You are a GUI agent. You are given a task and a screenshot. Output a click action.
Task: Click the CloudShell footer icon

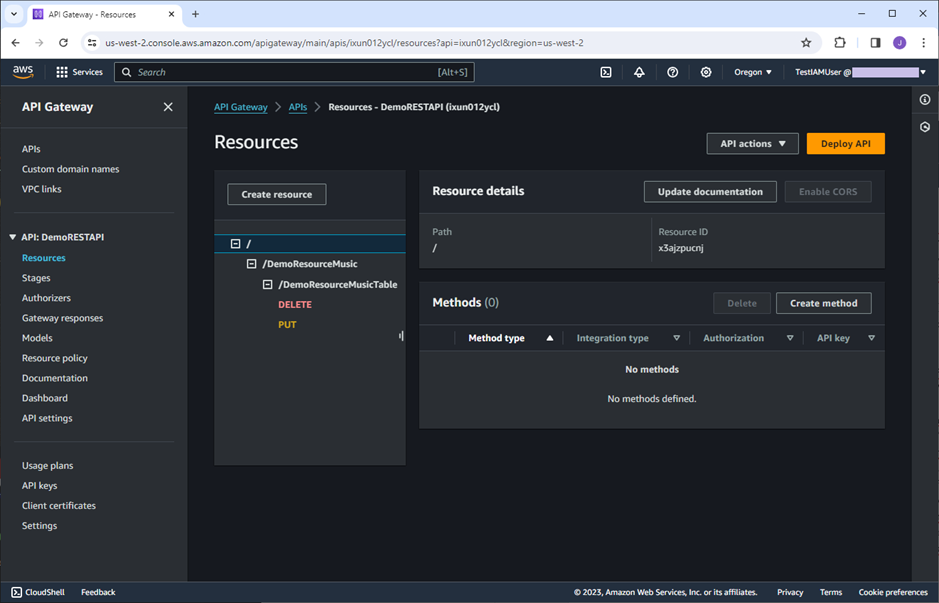17,592
